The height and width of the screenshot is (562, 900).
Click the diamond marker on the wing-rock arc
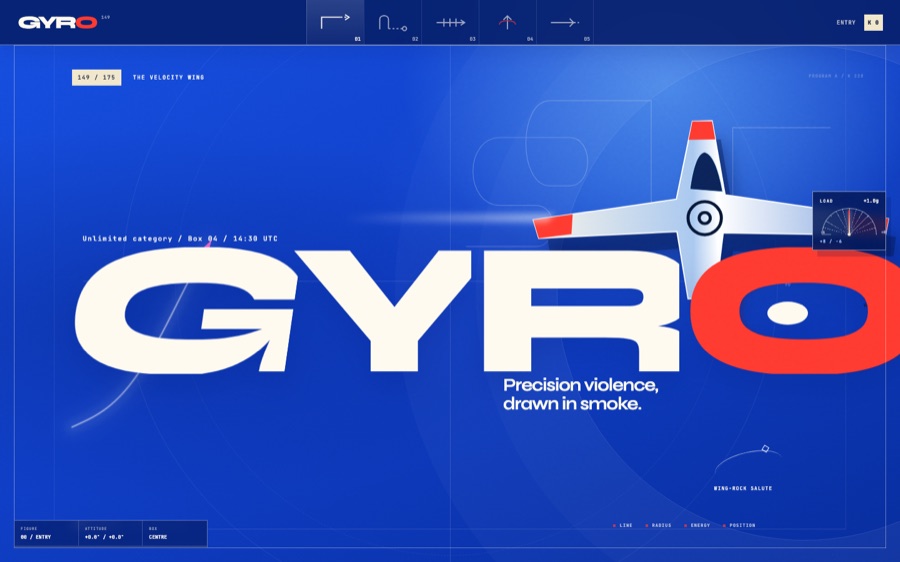[765, 448]
